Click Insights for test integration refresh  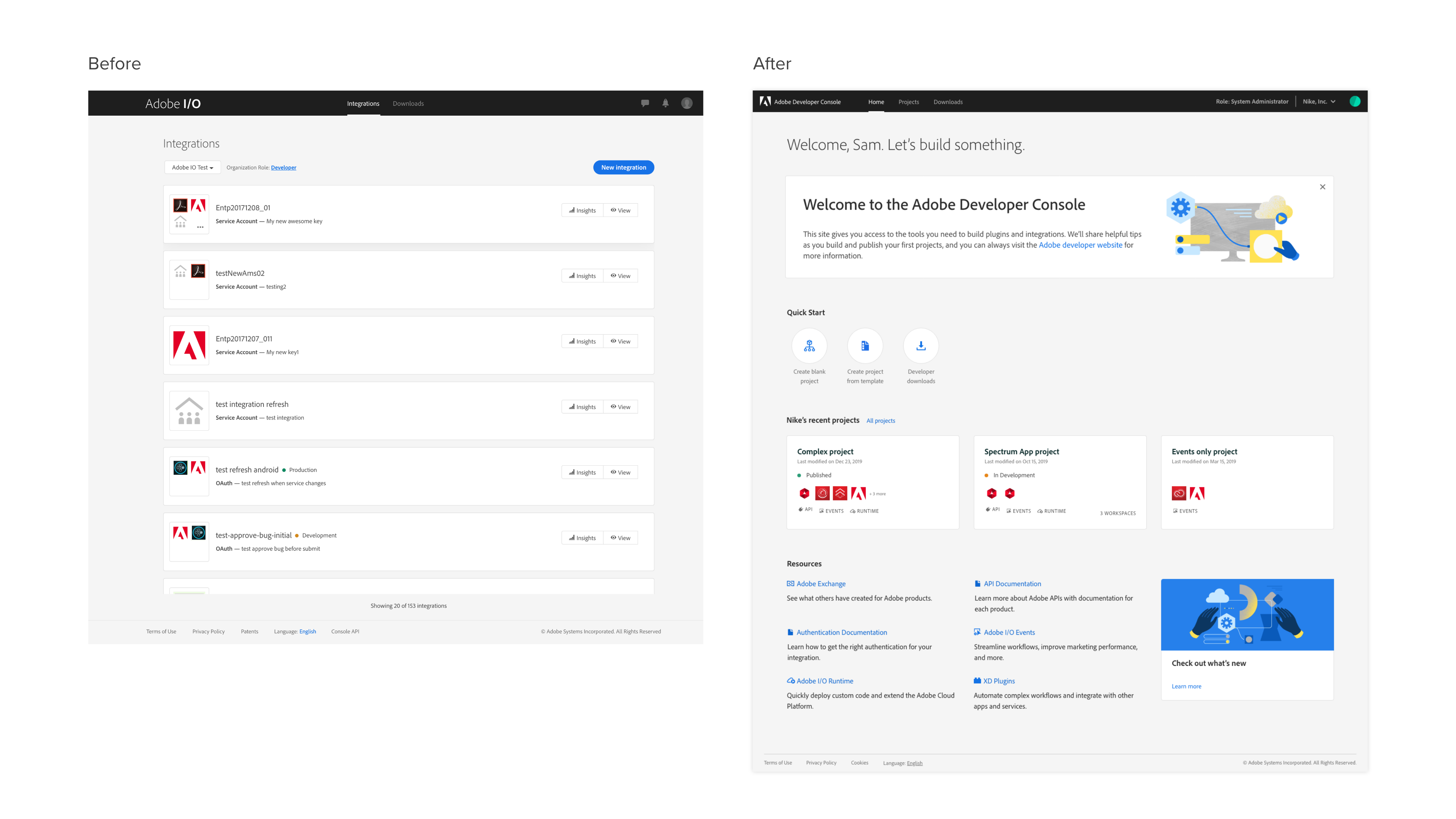[582, 407]
